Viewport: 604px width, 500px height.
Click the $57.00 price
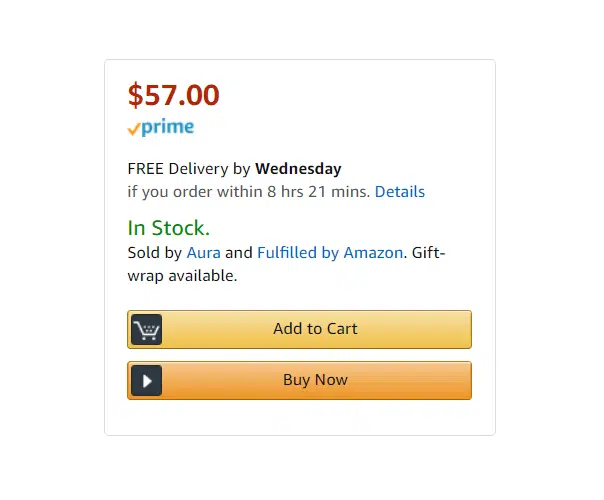pos(174,95)
